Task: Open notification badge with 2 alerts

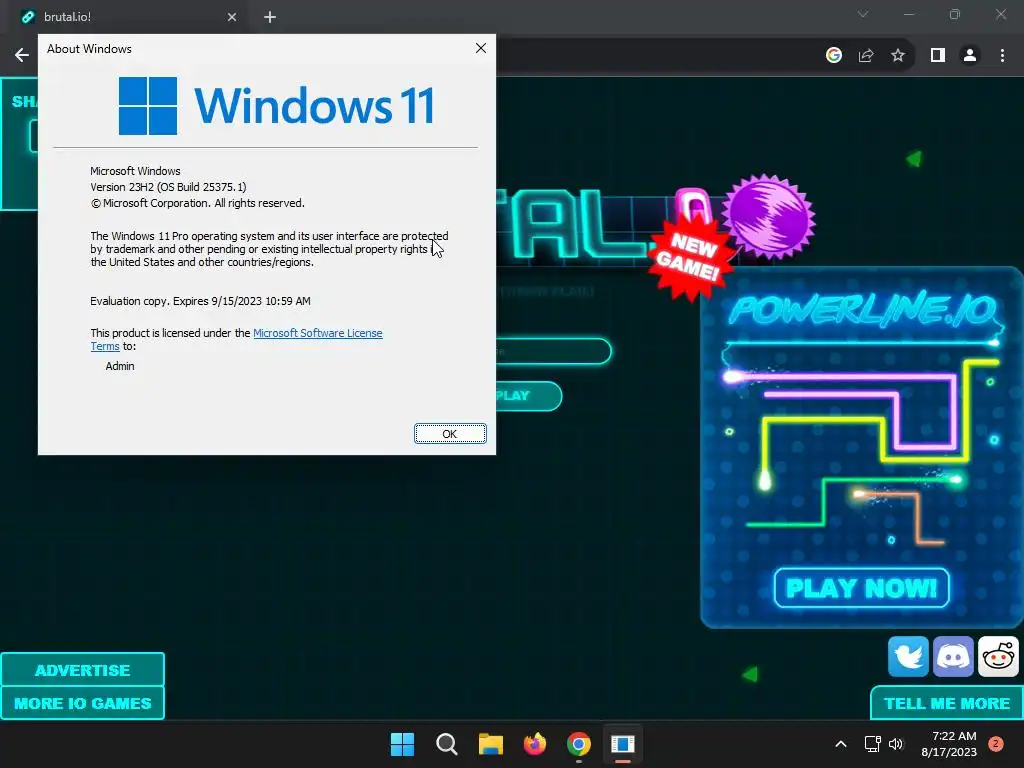Action: pyautogui.click(x=996, y=744)
